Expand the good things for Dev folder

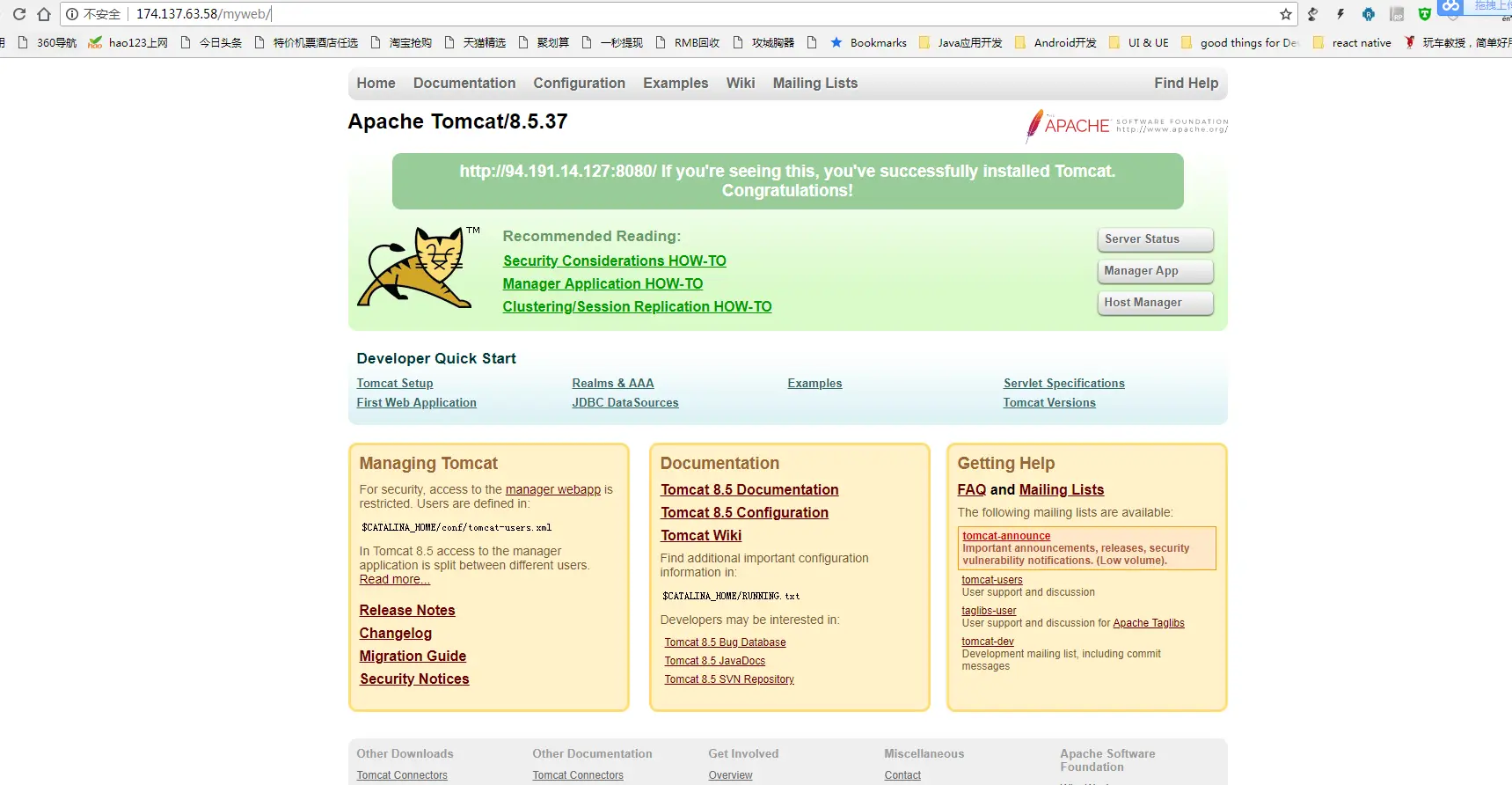click(1239, 42)
